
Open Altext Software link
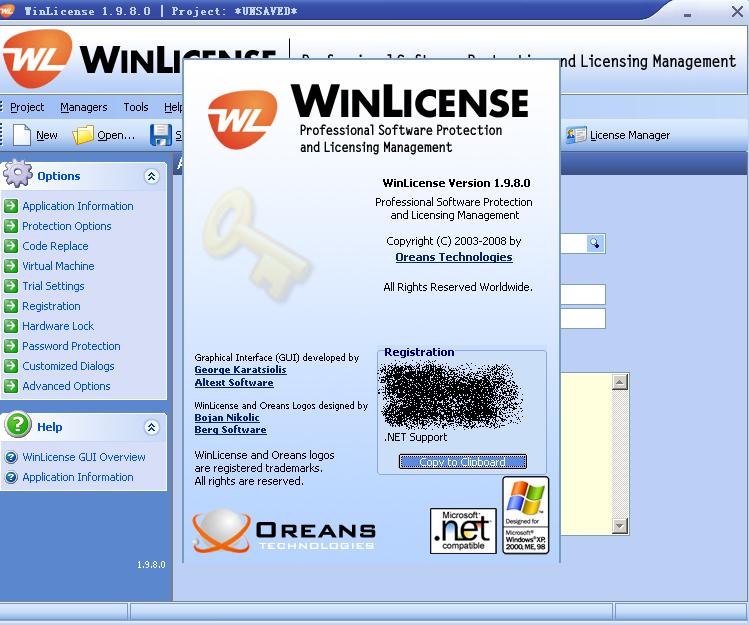pos(234,382)
